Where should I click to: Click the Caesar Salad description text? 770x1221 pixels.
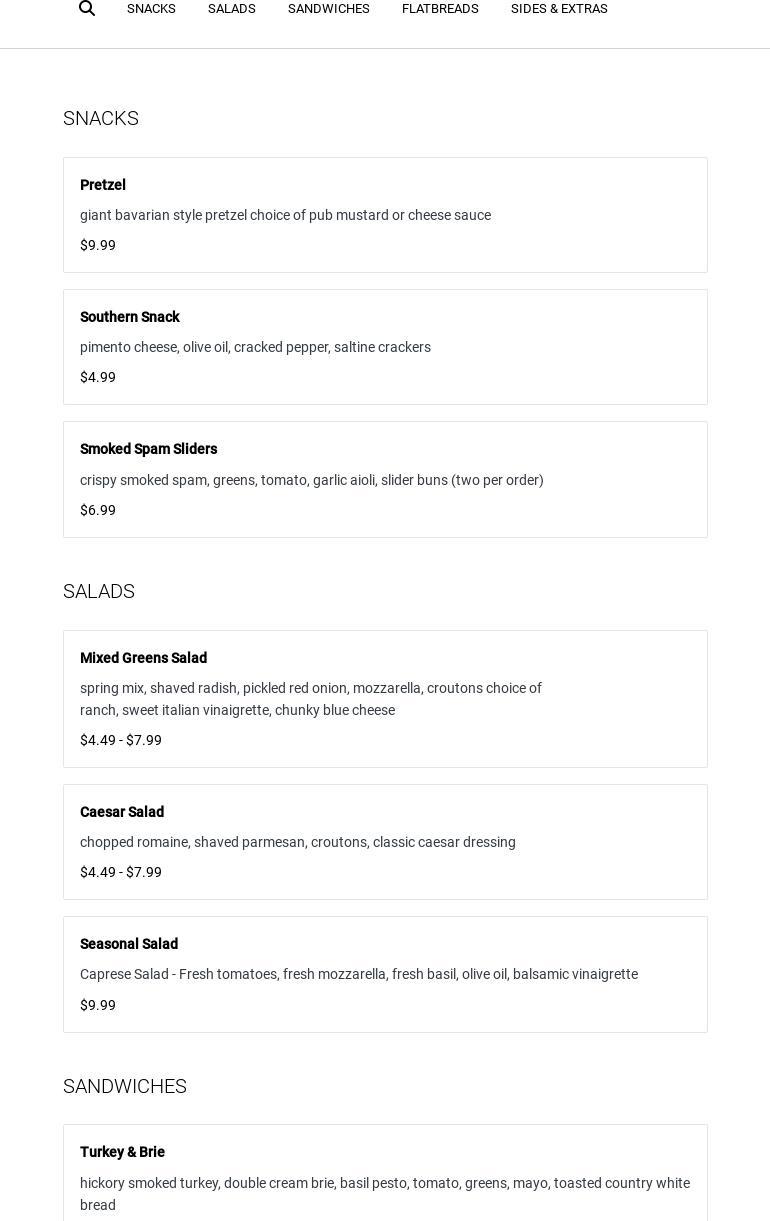[298, 842]
